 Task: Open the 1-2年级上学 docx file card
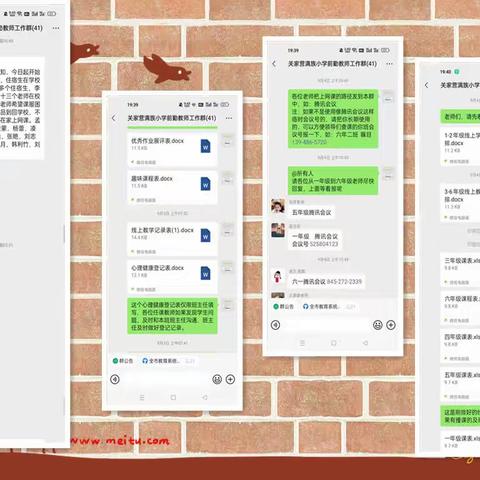point(460,147)
